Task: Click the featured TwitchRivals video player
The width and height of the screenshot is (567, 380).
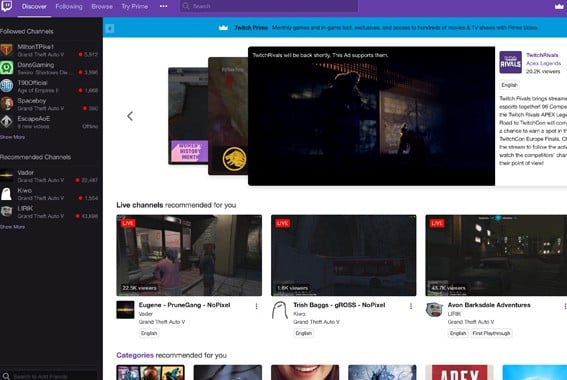Action: pyautogui.click(x=371, y=116)
